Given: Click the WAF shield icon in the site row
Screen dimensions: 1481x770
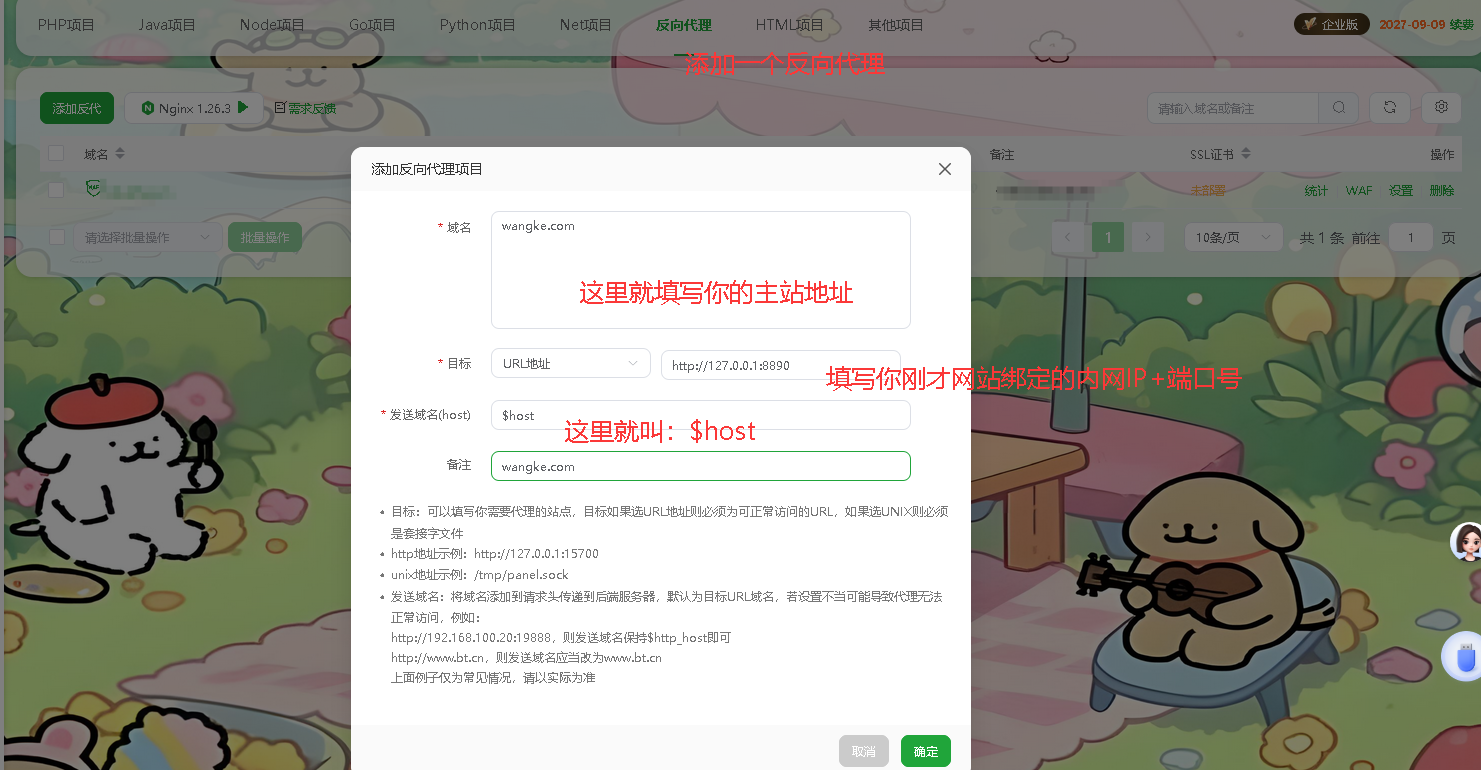Looking at the screenshot, I should pyautogui.click(x=93, y=188).
